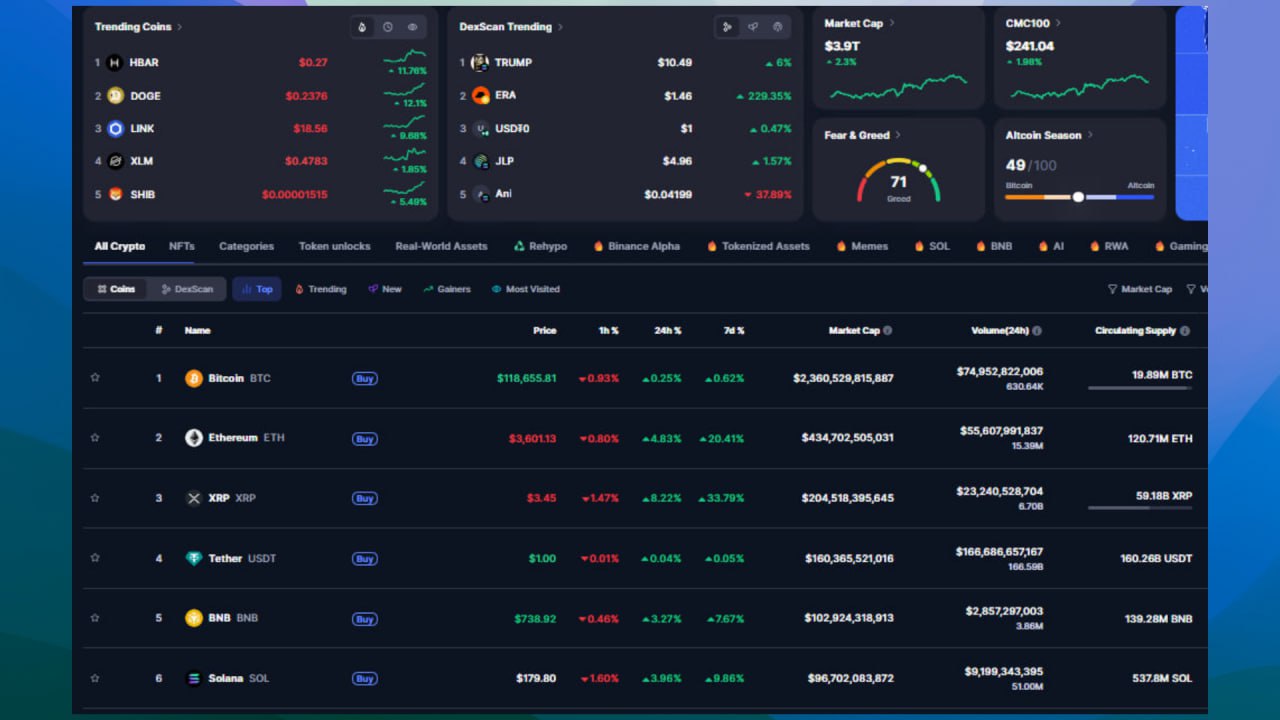This screenshot has width=1280, height=720.
Task: Select the third DexScan Trending filter icon
Action: pos(777,27)
